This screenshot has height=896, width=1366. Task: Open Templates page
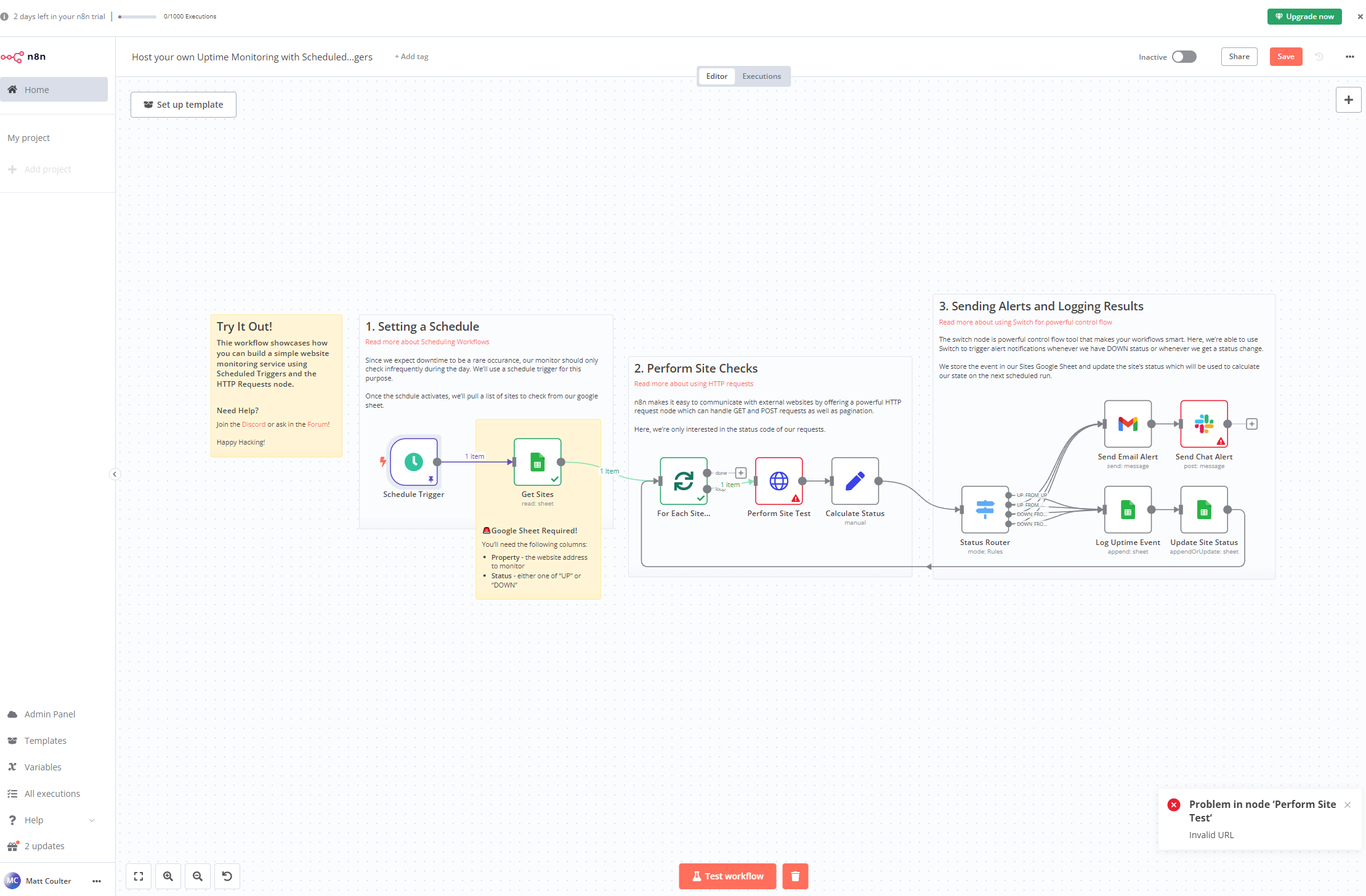pos(54,741)
